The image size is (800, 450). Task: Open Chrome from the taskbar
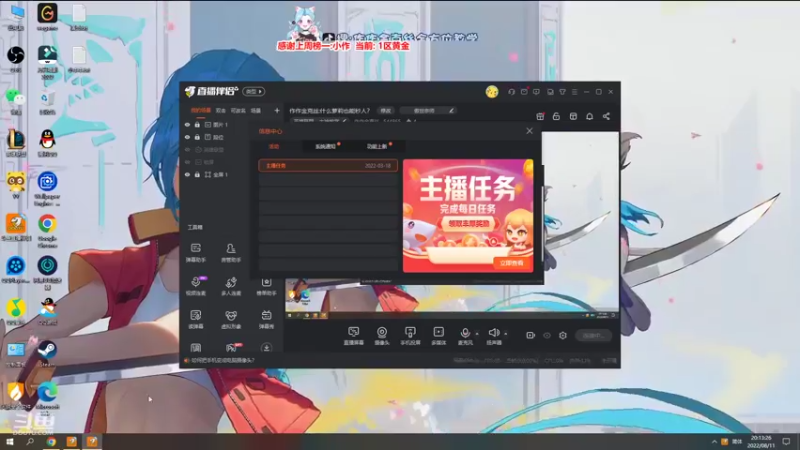pos(51,442)
